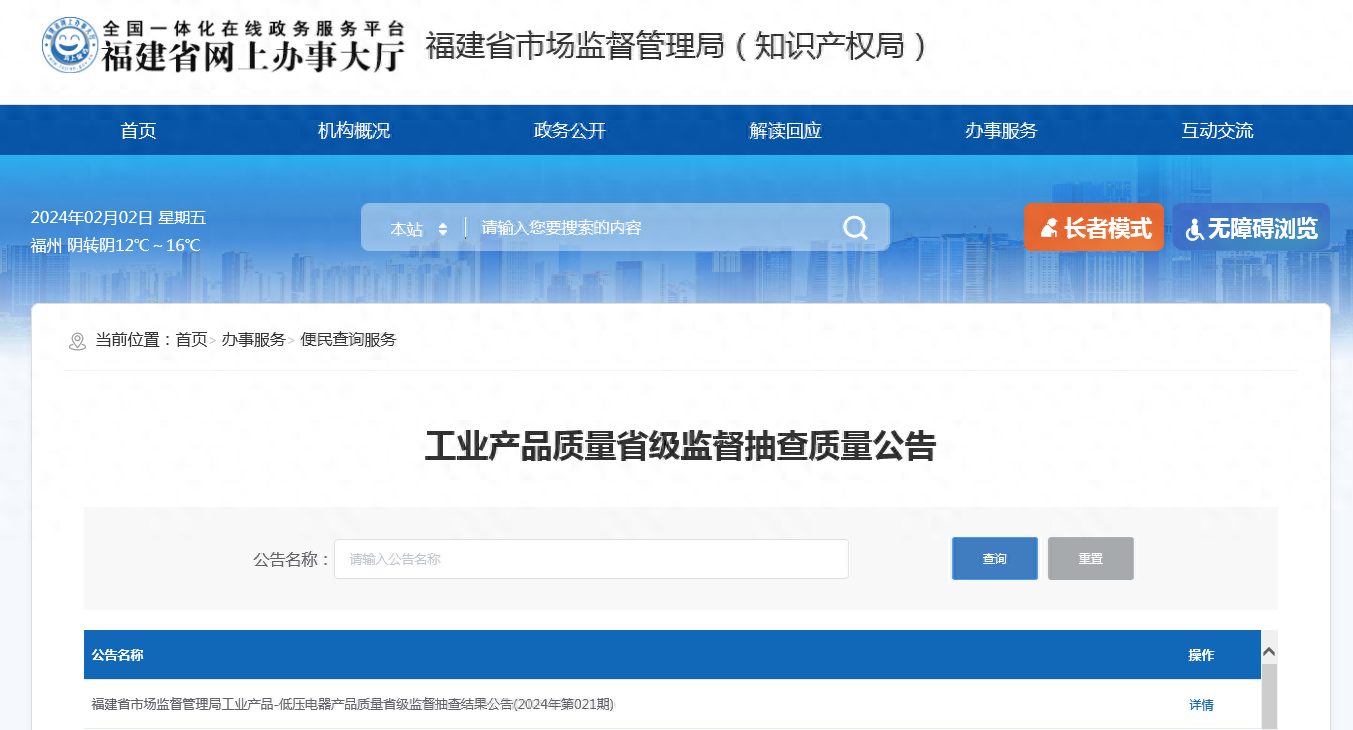This screenshot has height=730, width=1353.
Task: Open the 机构概况 menu item
Action: [354, 131]
